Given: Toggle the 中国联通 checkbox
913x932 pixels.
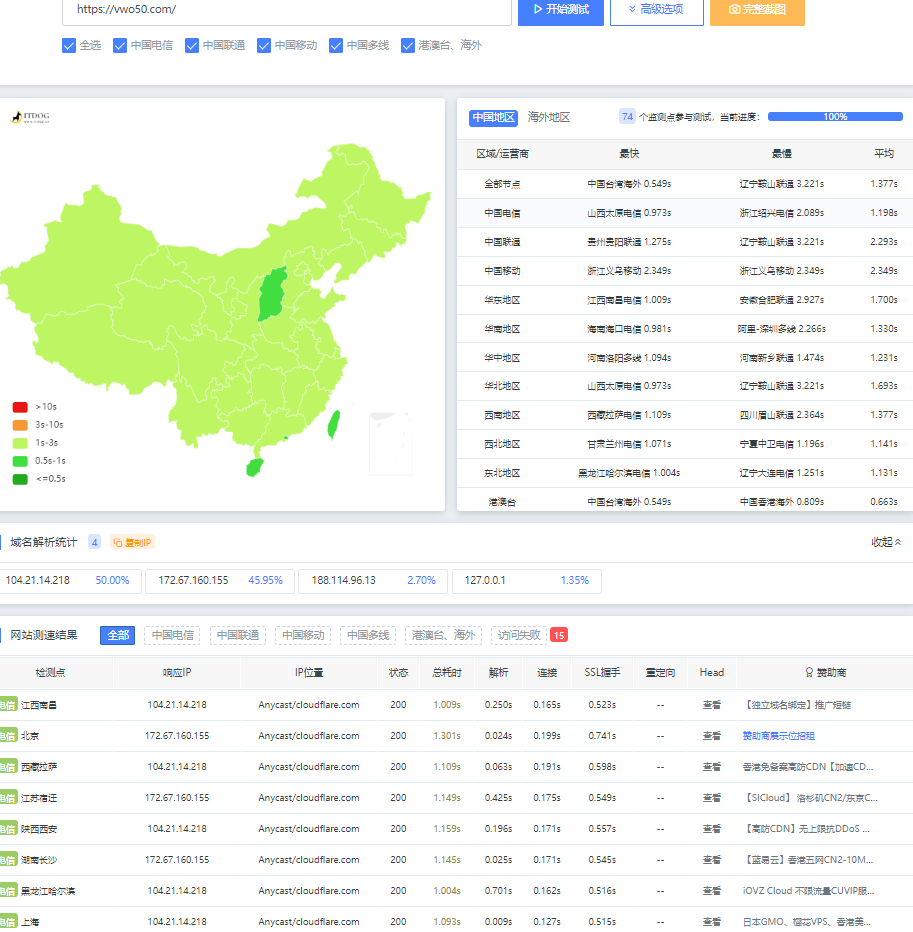Looking at the screenshot, I should (192, 46).
